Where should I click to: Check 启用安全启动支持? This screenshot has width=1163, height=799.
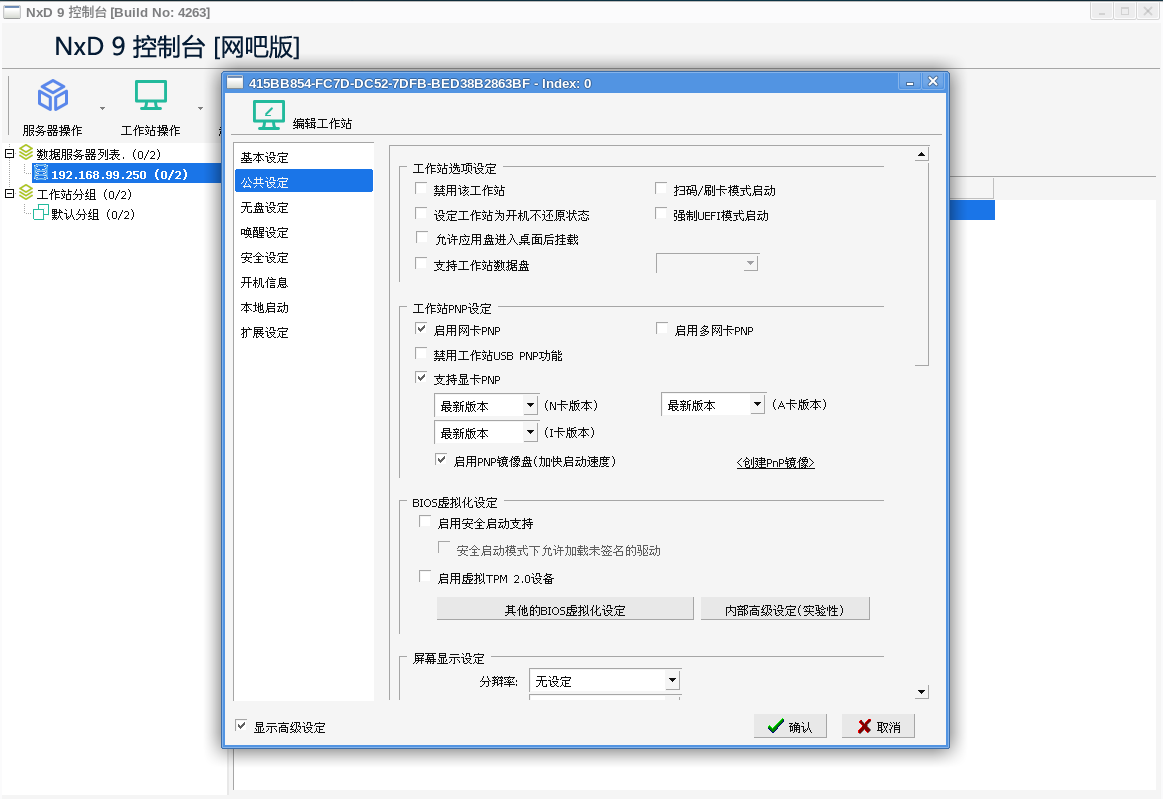(x=425, y=522)
